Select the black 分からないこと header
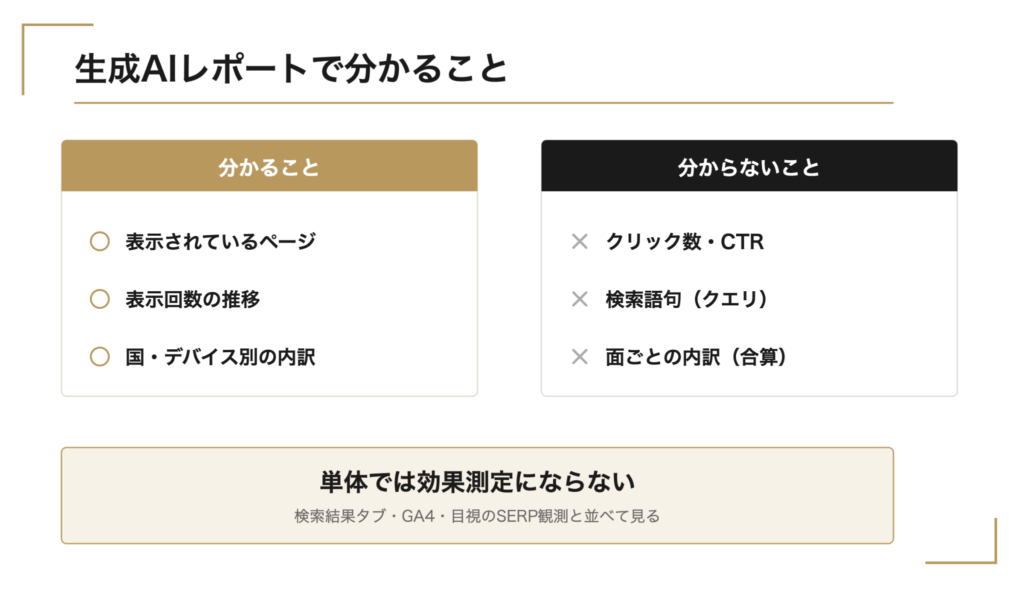Viewport: 1024px width, 591px height. click(749, 166)
